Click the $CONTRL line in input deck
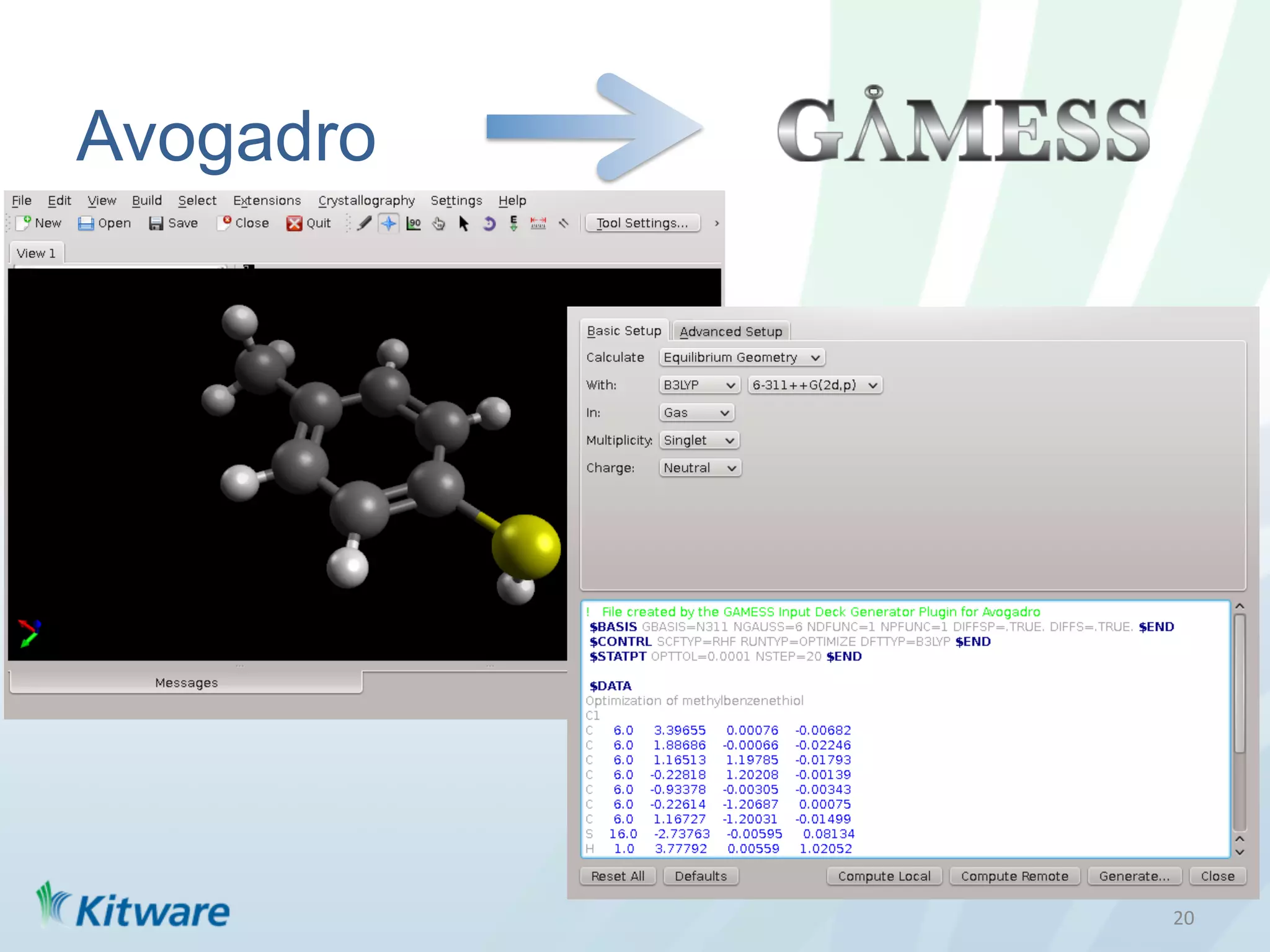The width and height of the screenshot is (1270, 952). pos(789,642)
